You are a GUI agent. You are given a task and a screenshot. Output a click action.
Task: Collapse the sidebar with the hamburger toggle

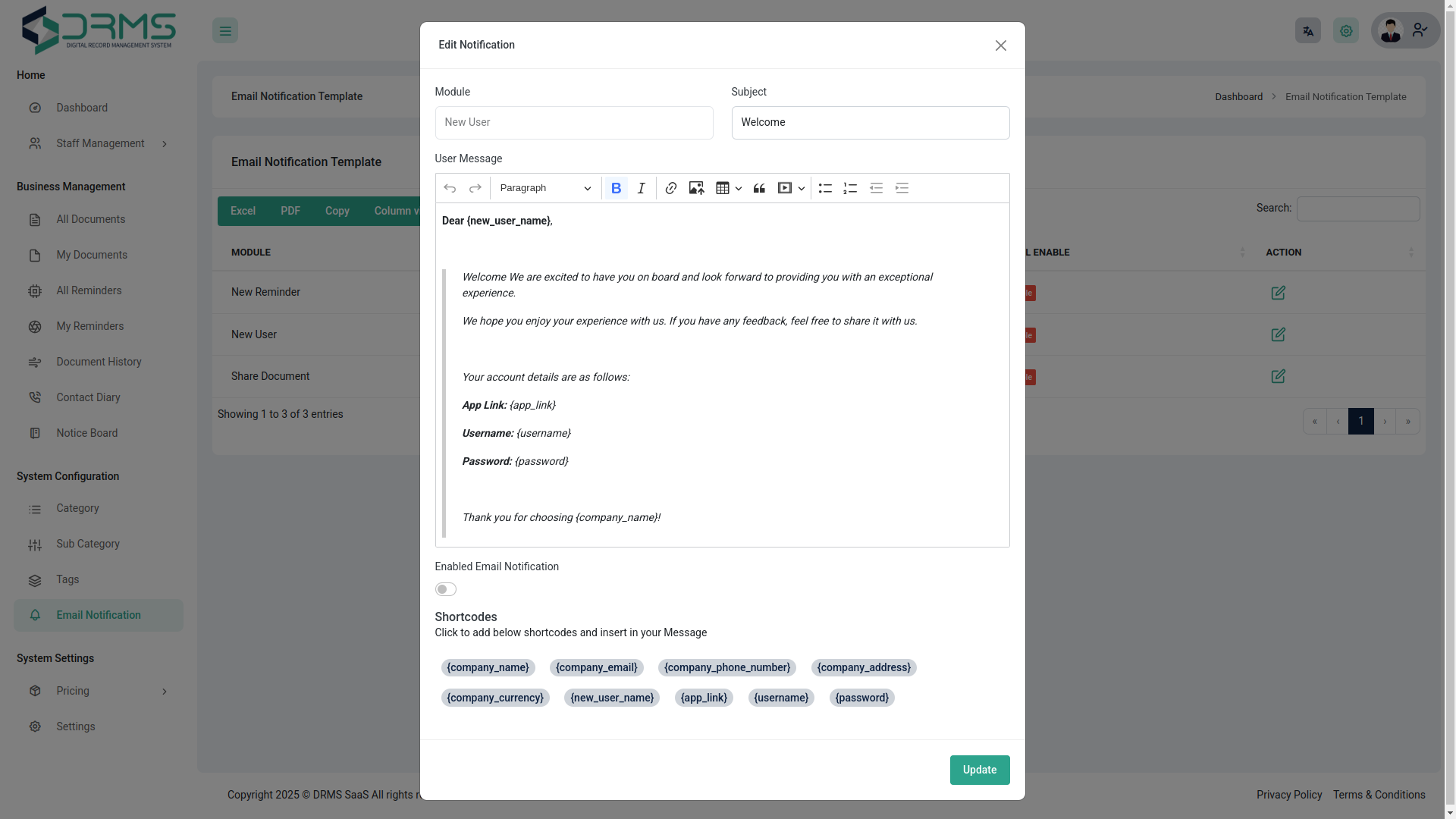point(225,30)
